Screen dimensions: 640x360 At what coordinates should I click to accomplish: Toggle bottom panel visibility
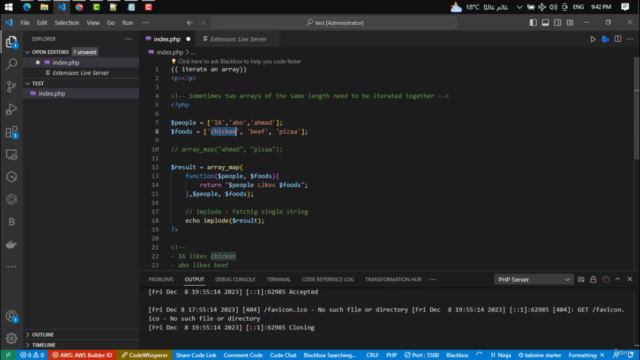(x=545, y=23)
